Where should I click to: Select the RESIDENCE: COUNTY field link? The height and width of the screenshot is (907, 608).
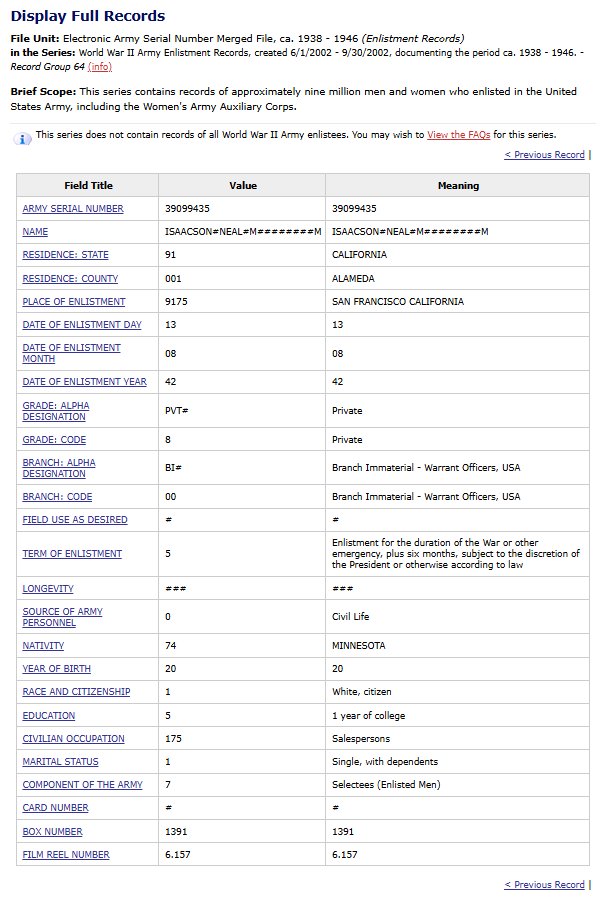coord(70,279)
